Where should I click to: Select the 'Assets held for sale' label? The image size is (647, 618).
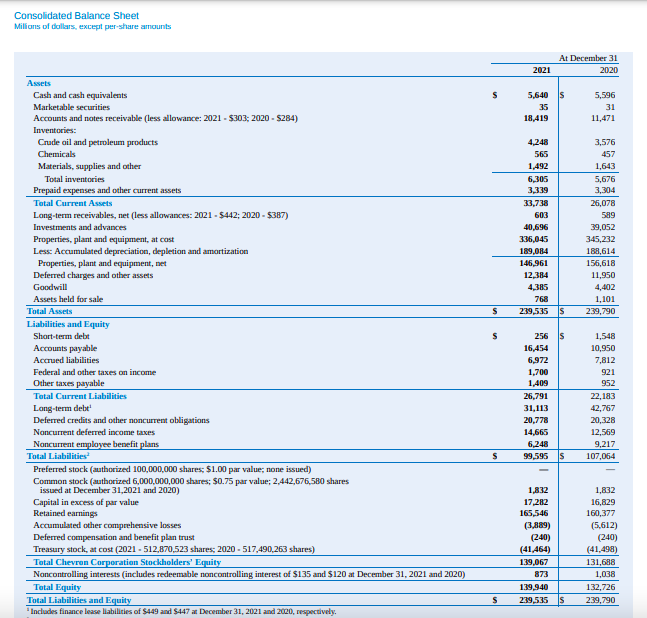[x=68, y=299]
